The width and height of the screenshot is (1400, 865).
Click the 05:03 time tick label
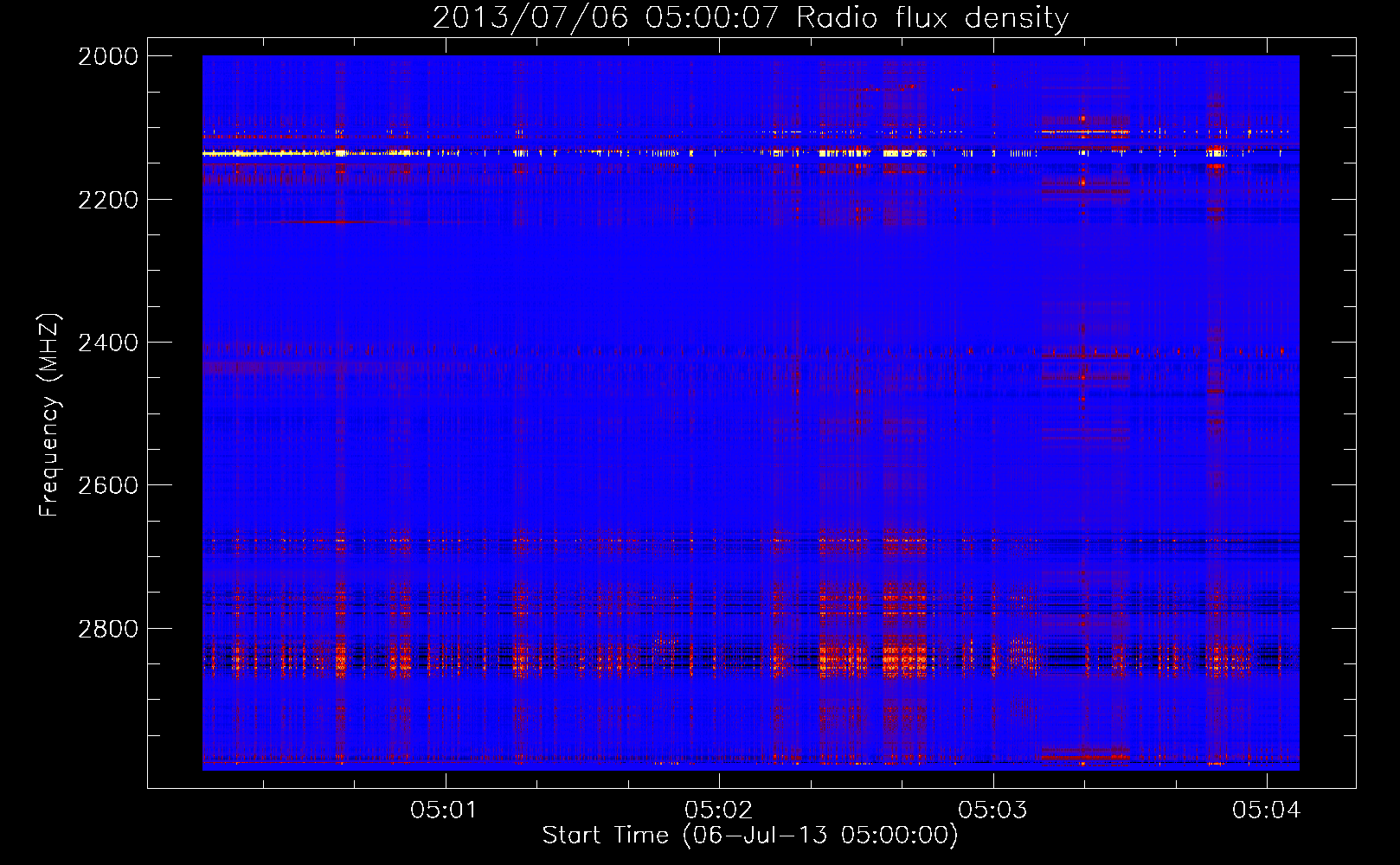pyautogui.click(x=993, y=810)
